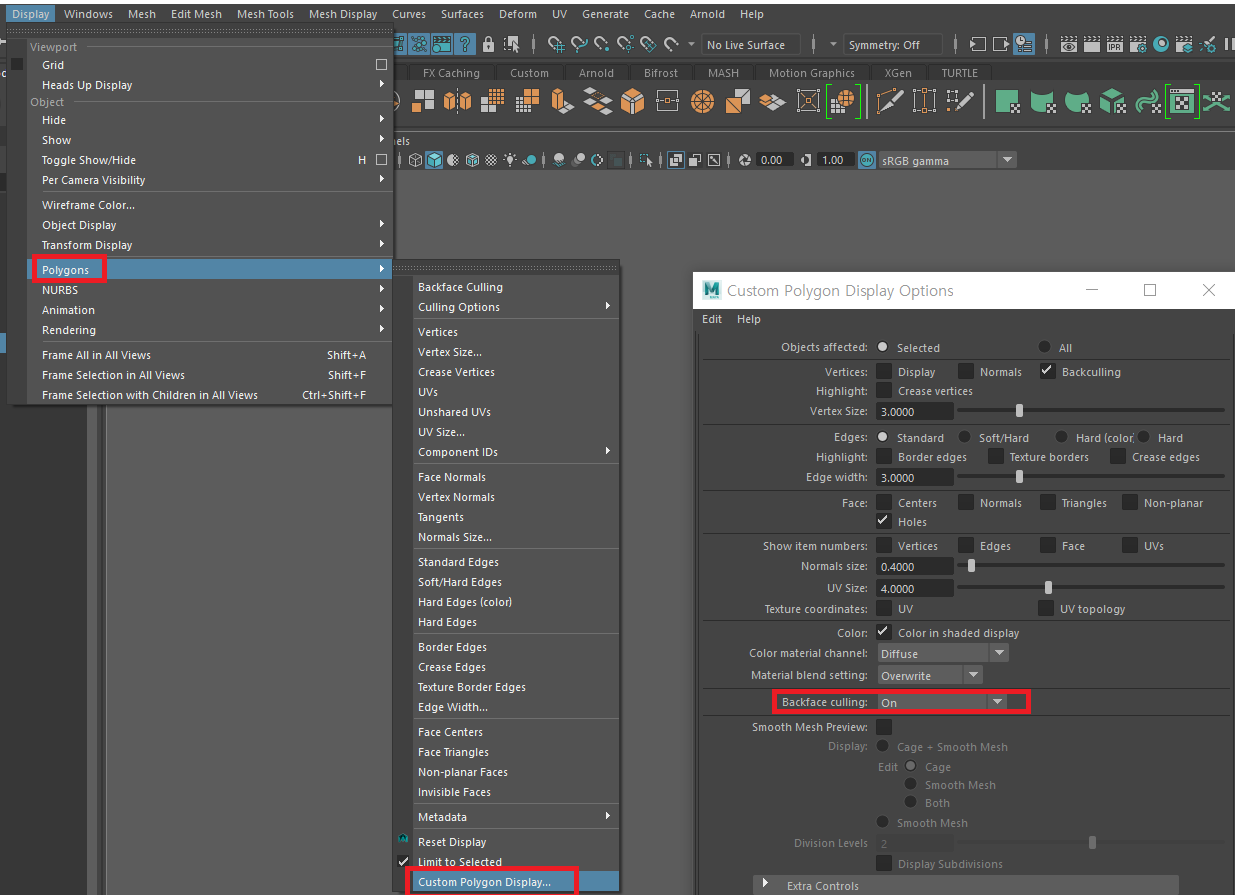Screen dimensions: 1235x895
Task: Apply Automatic UV mapping from shelf
Action: tap(1112, 101)
